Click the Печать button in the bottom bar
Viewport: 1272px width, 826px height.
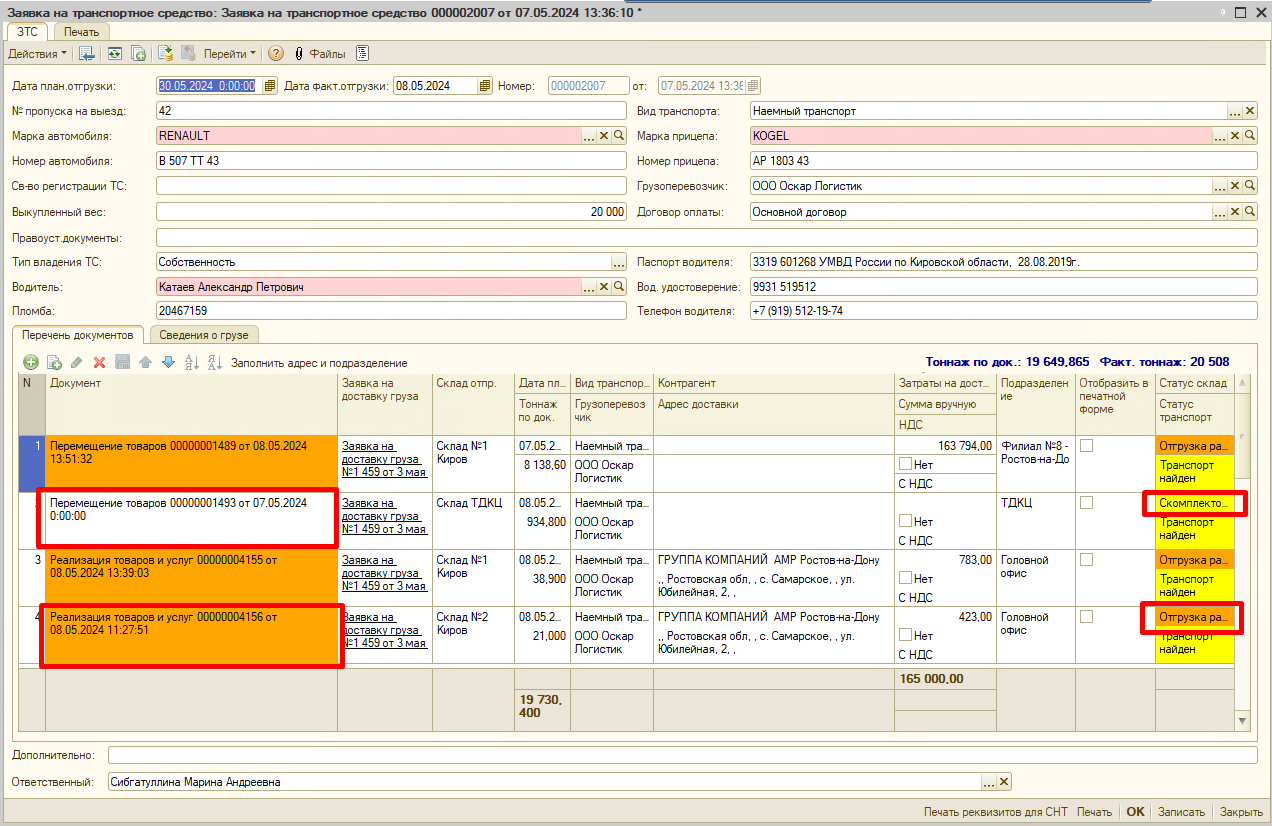point(1095,812)
